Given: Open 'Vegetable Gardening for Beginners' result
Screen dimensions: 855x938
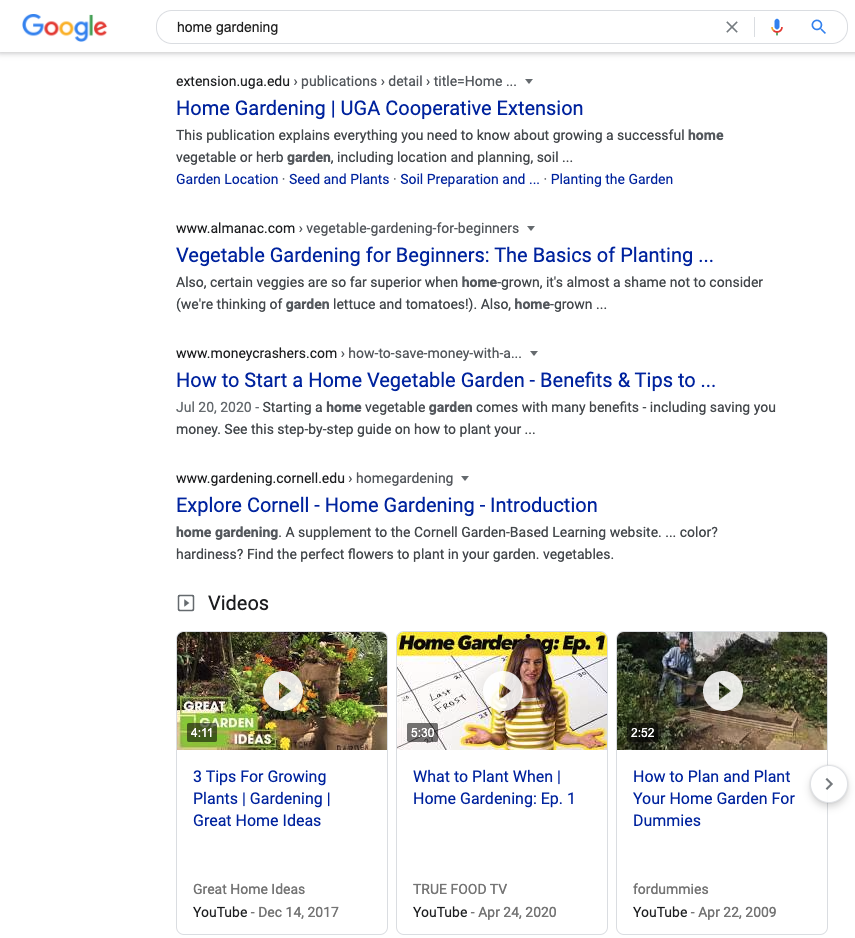Looking at the screenshot, I should (x=445, y=255).
